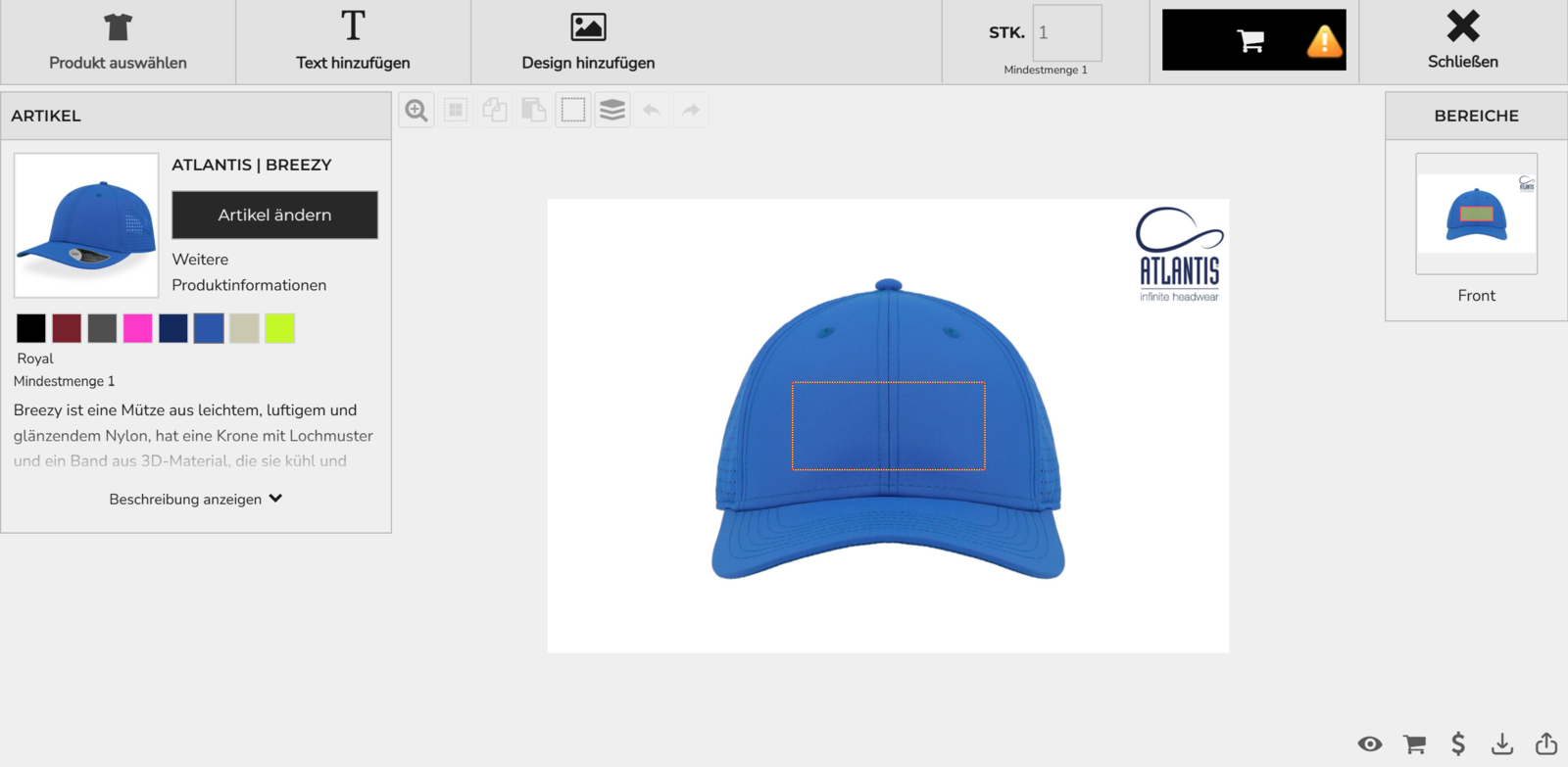Click the share/upload icon

(1546, 744)
